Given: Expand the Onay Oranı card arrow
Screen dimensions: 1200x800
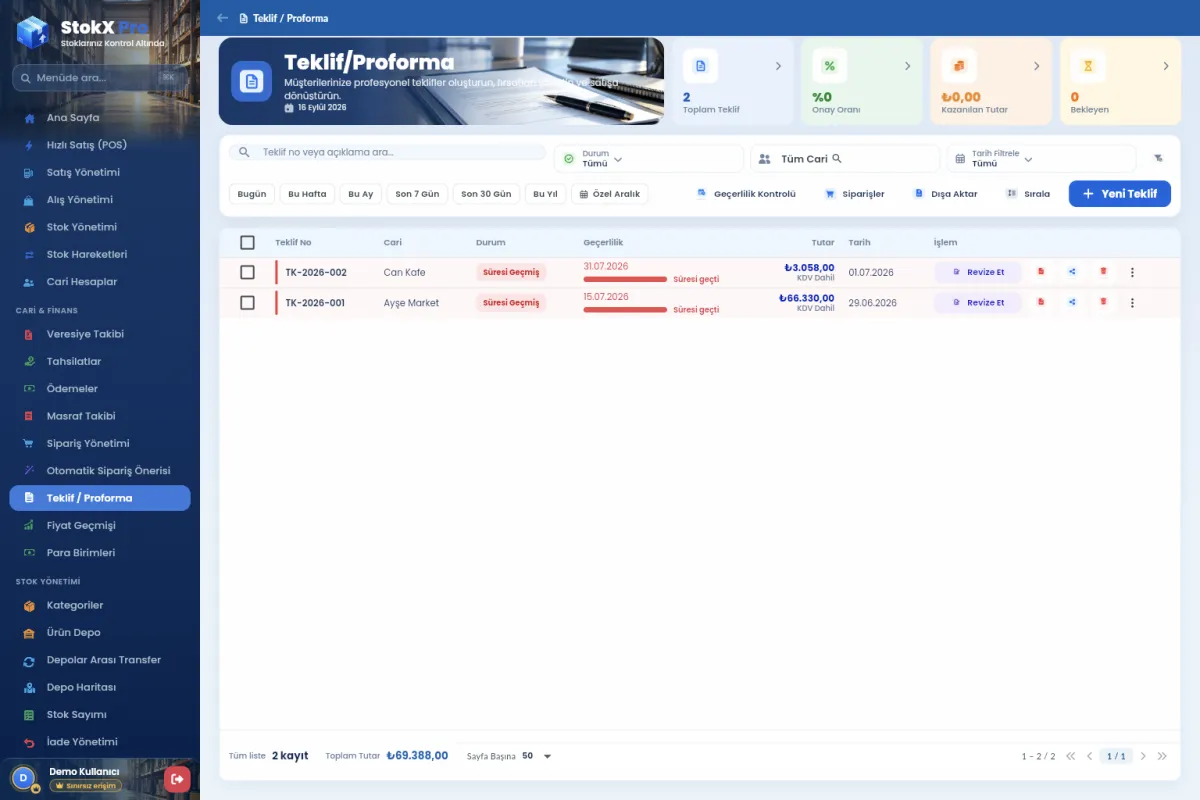Looking at the screenshot, I should click(907, 66).
